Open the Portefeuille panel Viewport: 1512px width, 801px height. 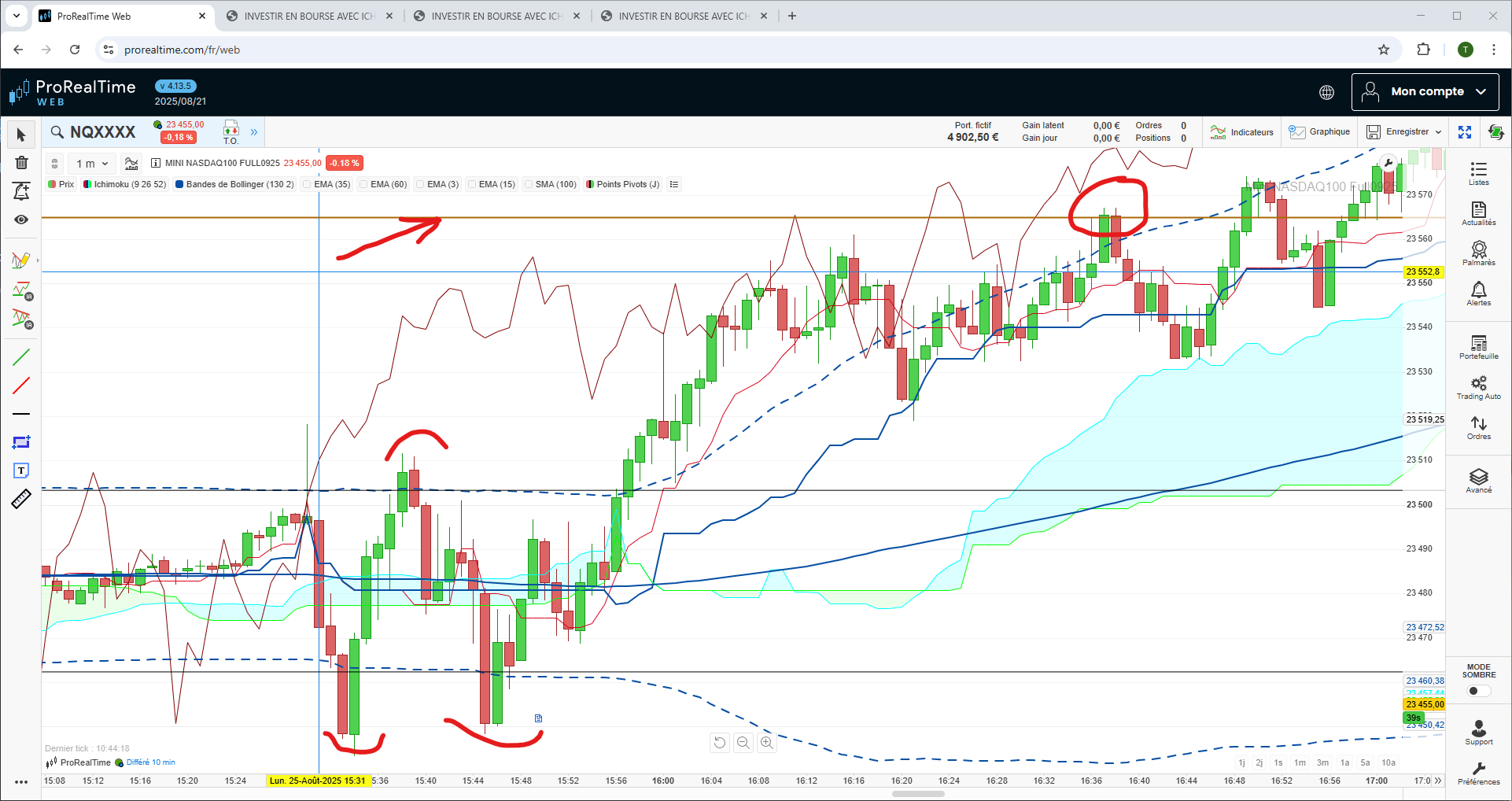[1478, 347]
